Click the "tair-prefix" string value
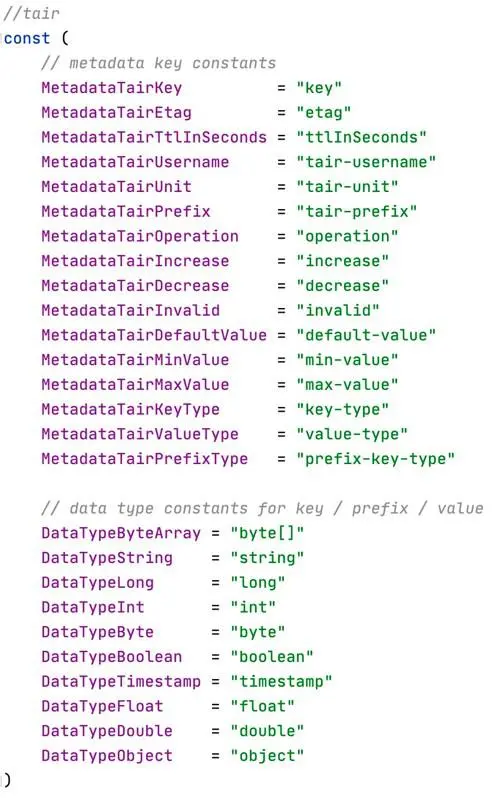The width and height of the screenshot is (502, 801). [x=356, y=211]
